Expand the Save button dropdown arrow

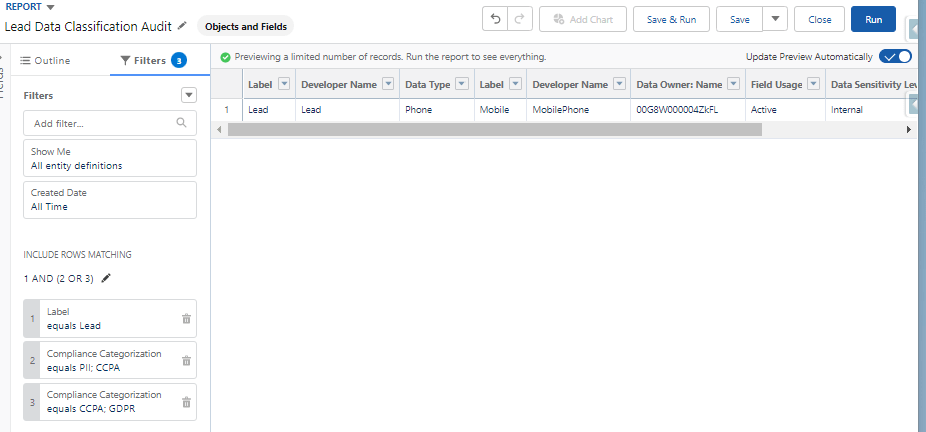click(775, 19)
